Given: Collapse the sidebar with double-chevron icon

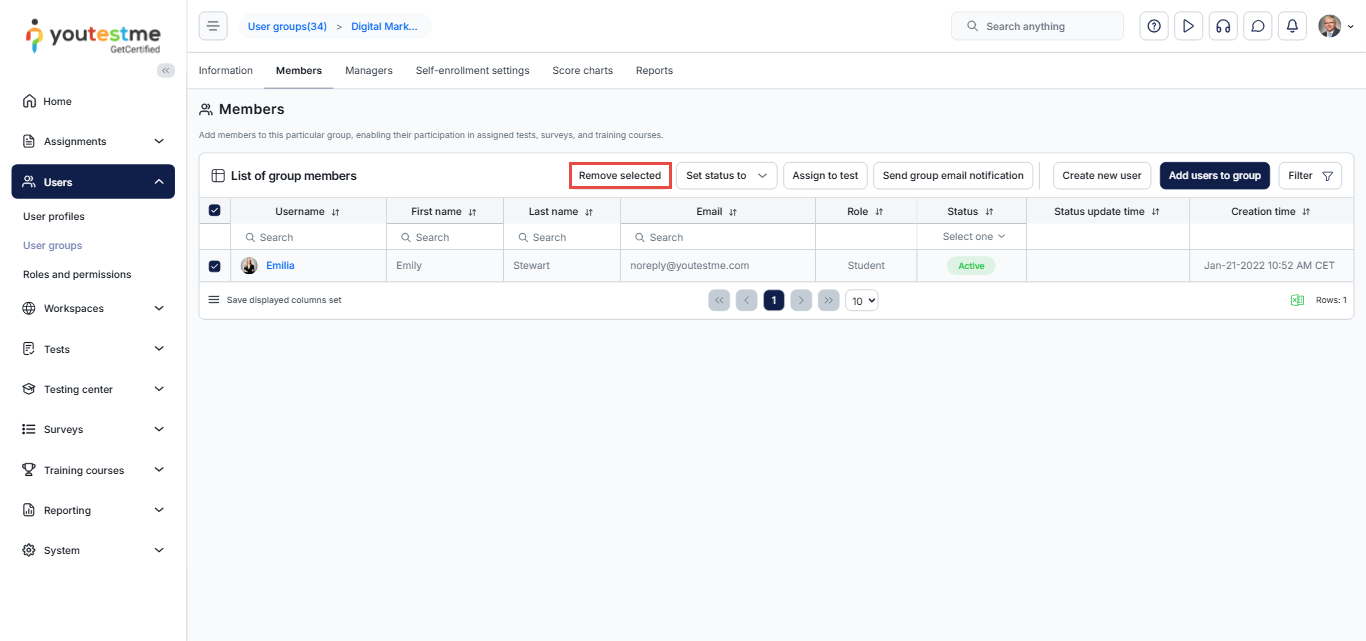Looking at the screenshot, I should tap(166, 70).
